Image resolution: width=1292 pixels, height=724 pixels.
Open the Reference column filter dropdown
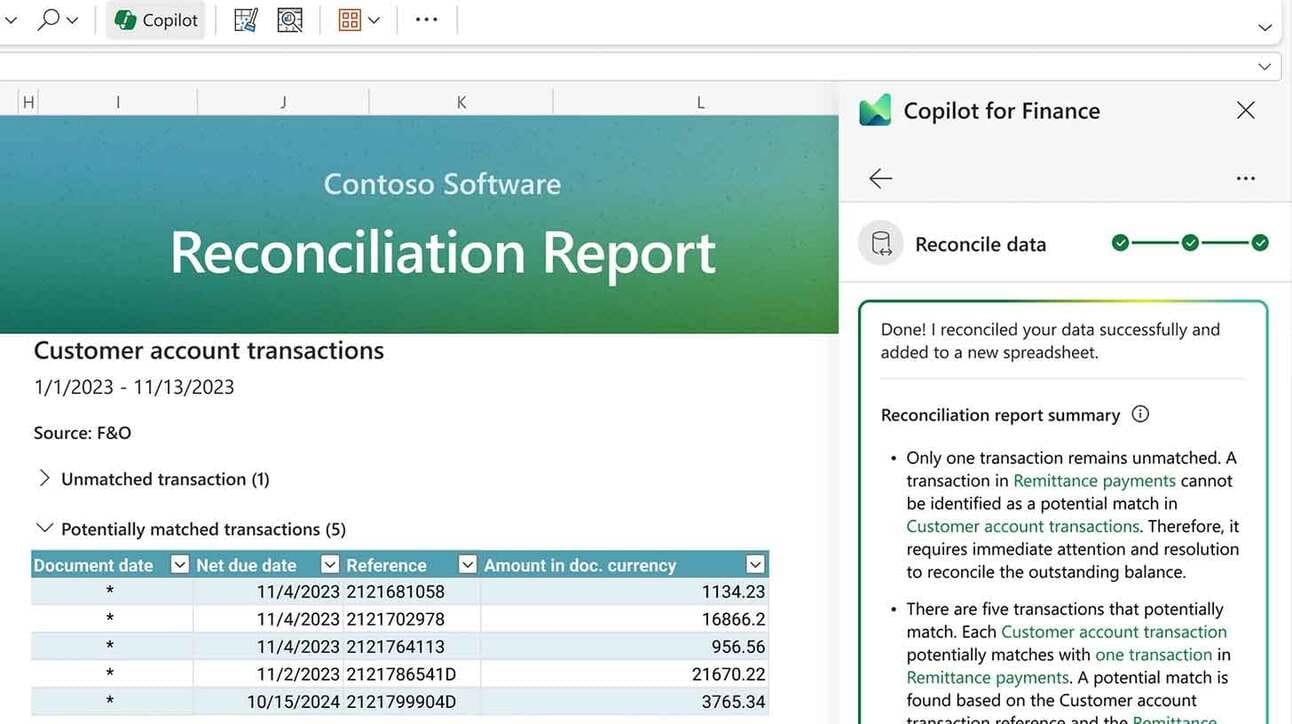[x=467, y=565]
